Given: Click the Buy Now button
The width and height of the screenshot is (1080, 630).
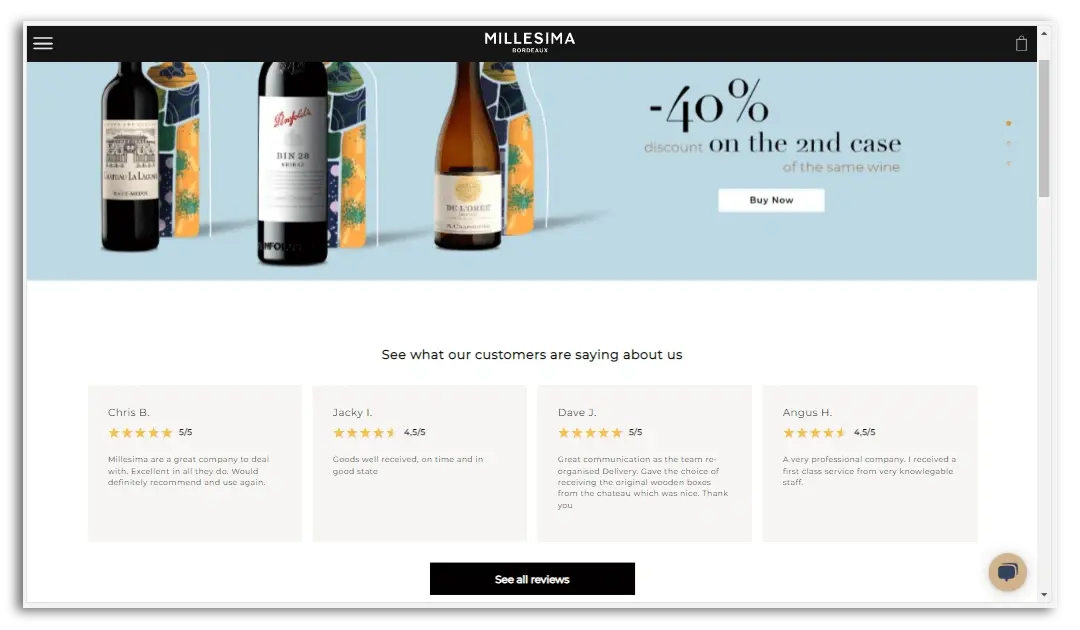Looking at the screenshot, I should click(x=771, y=200).
